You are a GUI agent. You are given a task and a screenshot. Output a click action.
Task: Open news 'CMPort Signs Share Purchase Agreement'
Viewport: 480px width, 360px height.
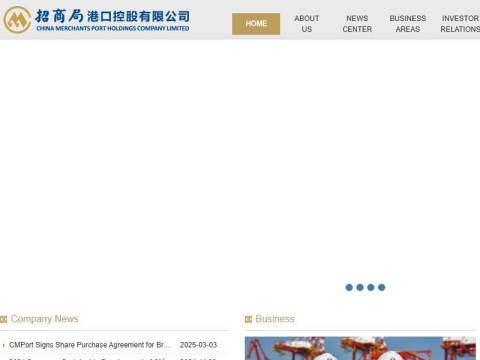click(89, 345)
